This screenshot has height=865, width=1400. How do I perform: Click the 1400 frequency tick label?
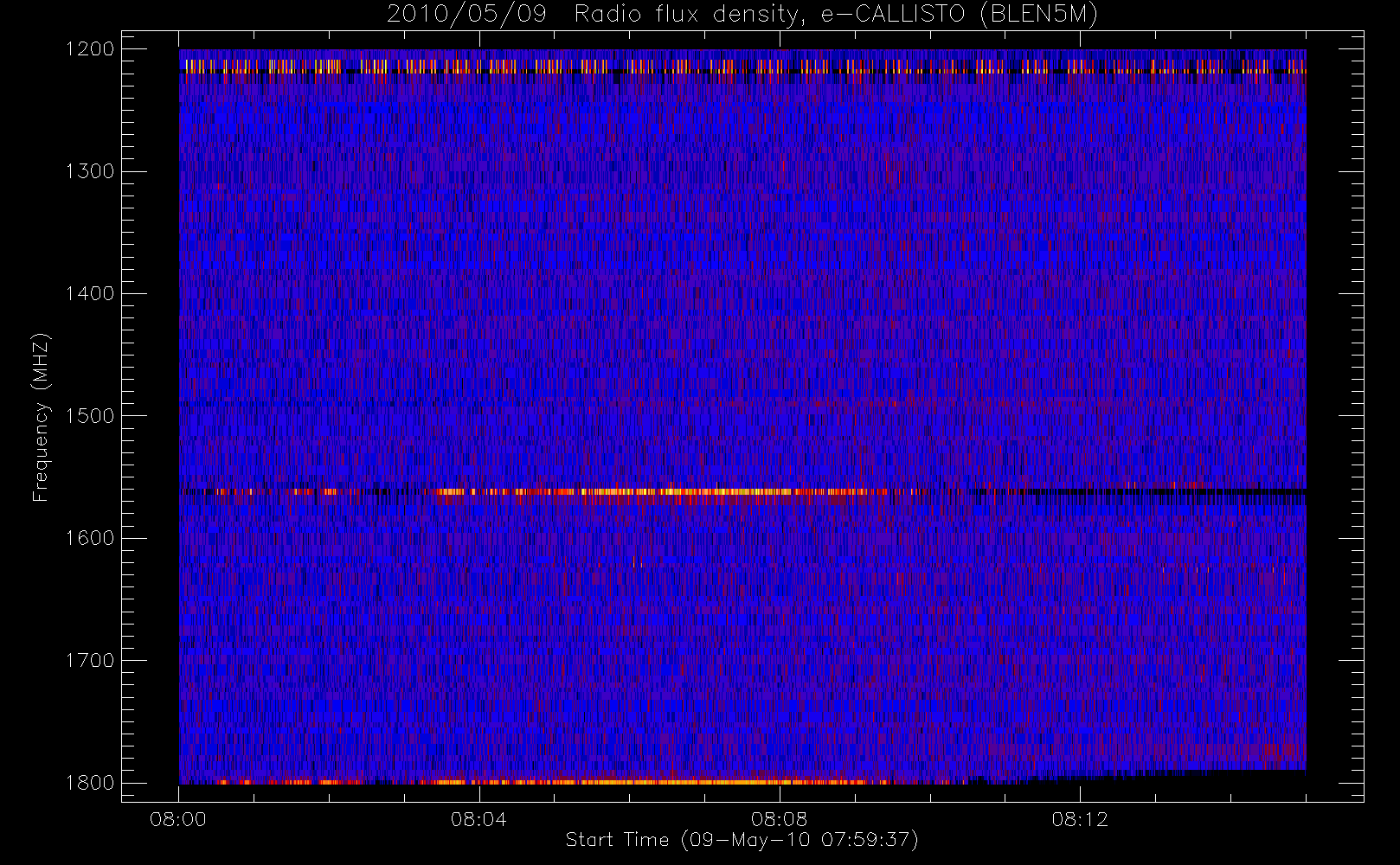90,294
